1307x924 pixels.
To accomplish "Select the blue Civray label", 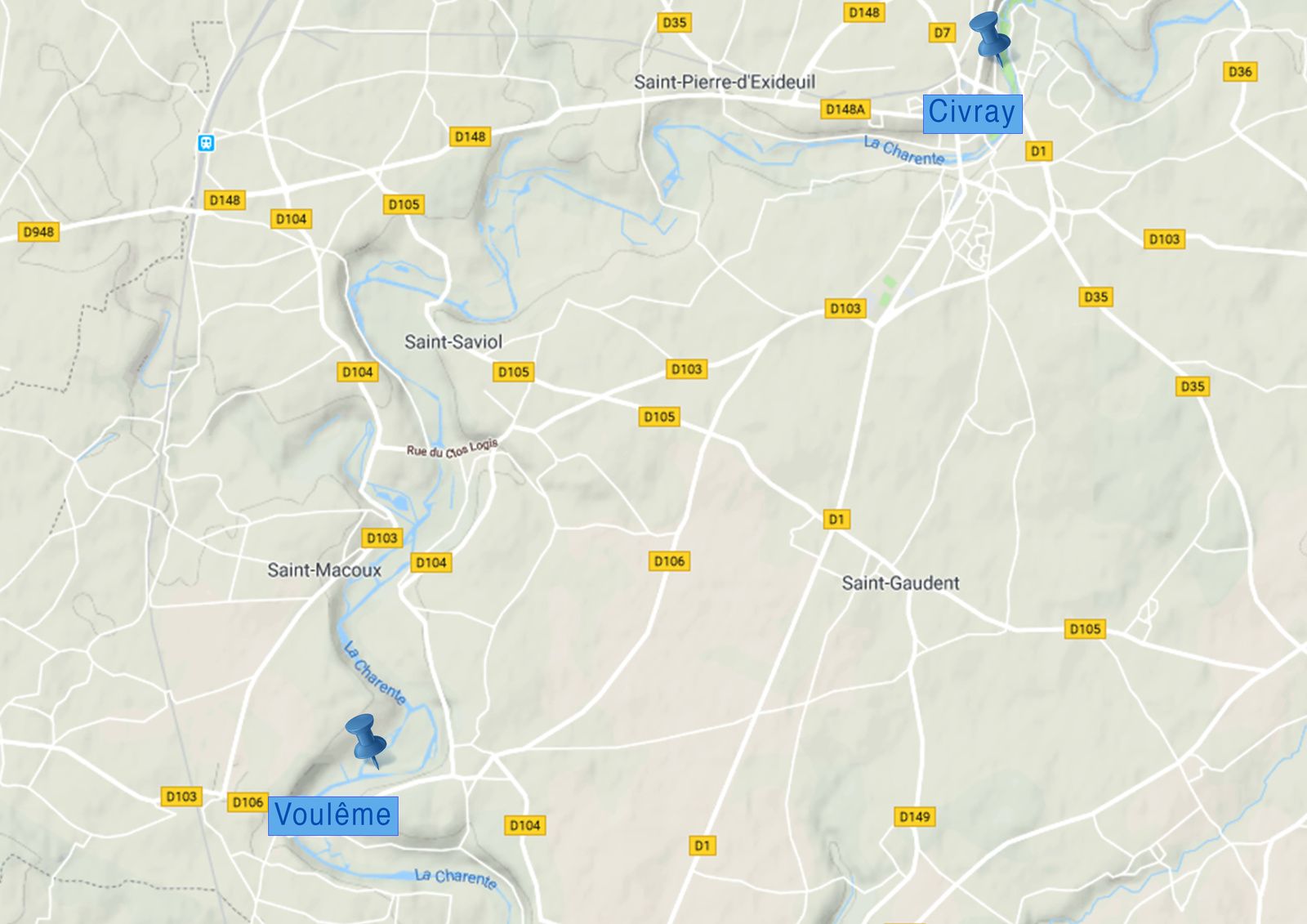I will (972, 113).
